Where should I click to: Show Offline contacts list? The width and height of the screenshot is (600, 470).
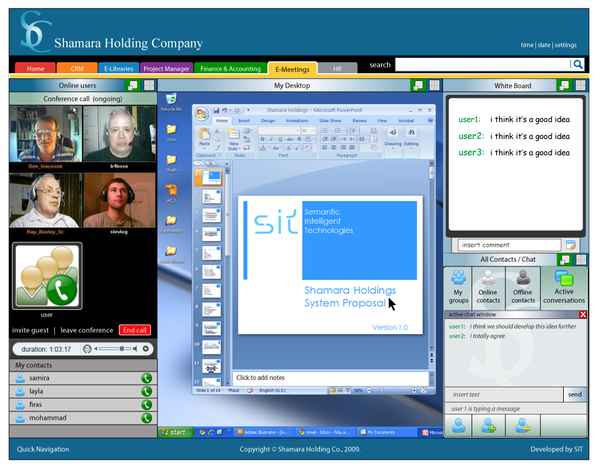pyautogui.click(x=523, y=287)
